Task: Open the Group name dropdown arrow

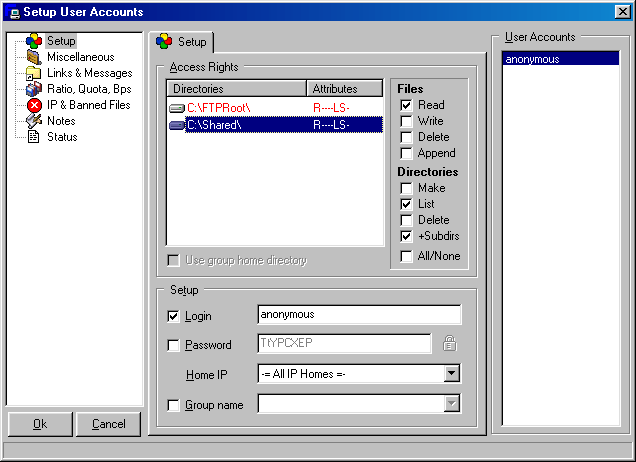Action: click(x=451, y=404)
